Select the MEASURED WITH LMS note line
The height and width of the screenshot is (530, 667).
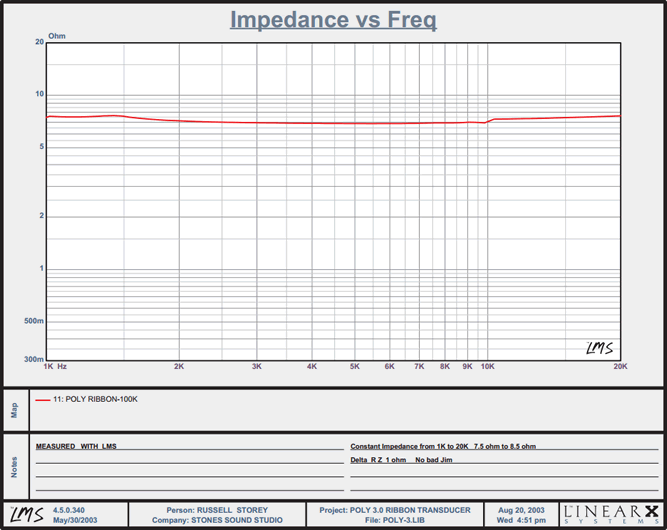[76, 446]
